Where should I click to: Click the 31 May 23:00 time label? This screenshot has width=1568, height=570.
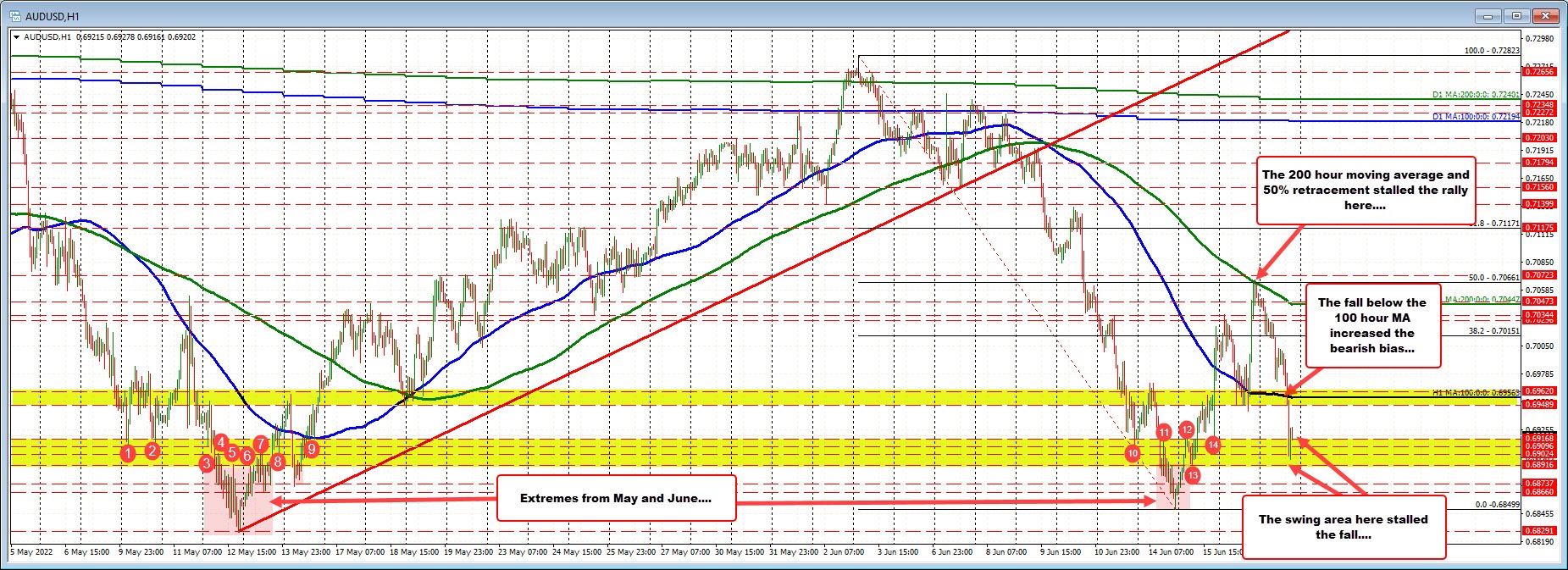point(795,551)
